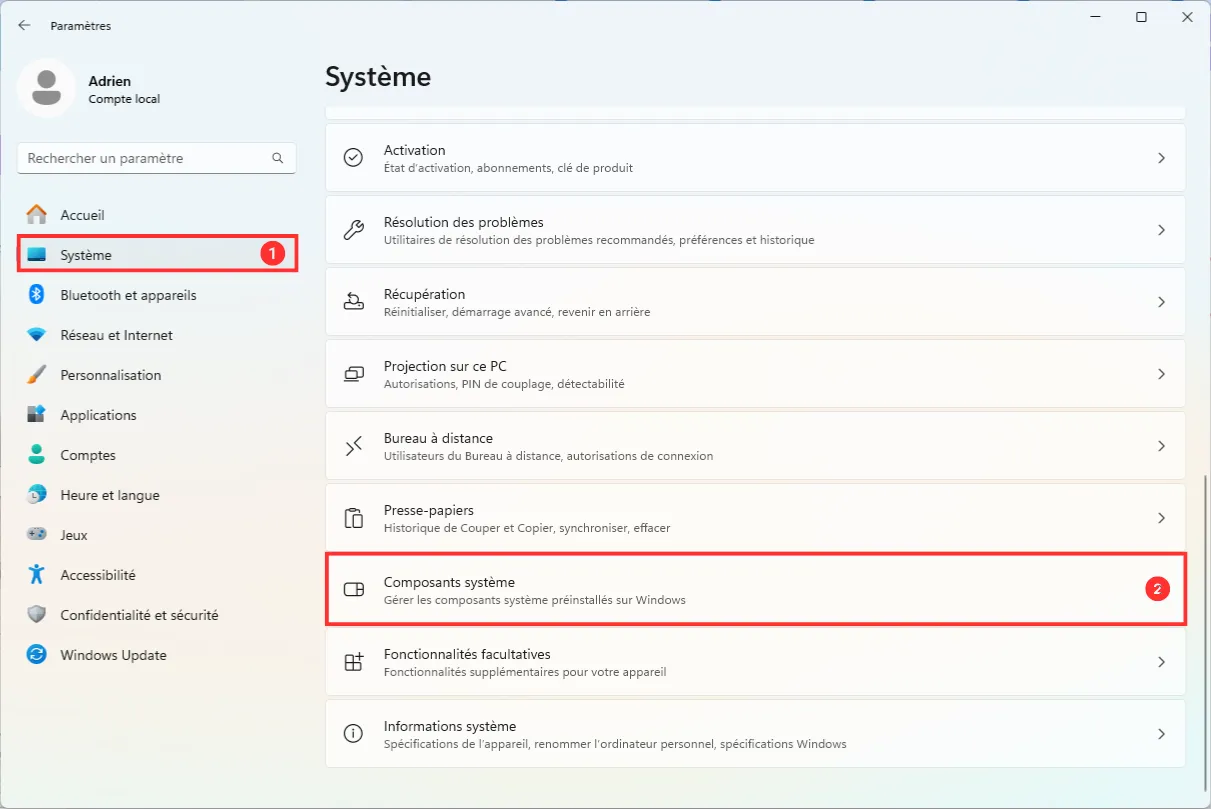The image size is (1211, 809).
Task: Open the Activation settings row
Action: point(755,158)
